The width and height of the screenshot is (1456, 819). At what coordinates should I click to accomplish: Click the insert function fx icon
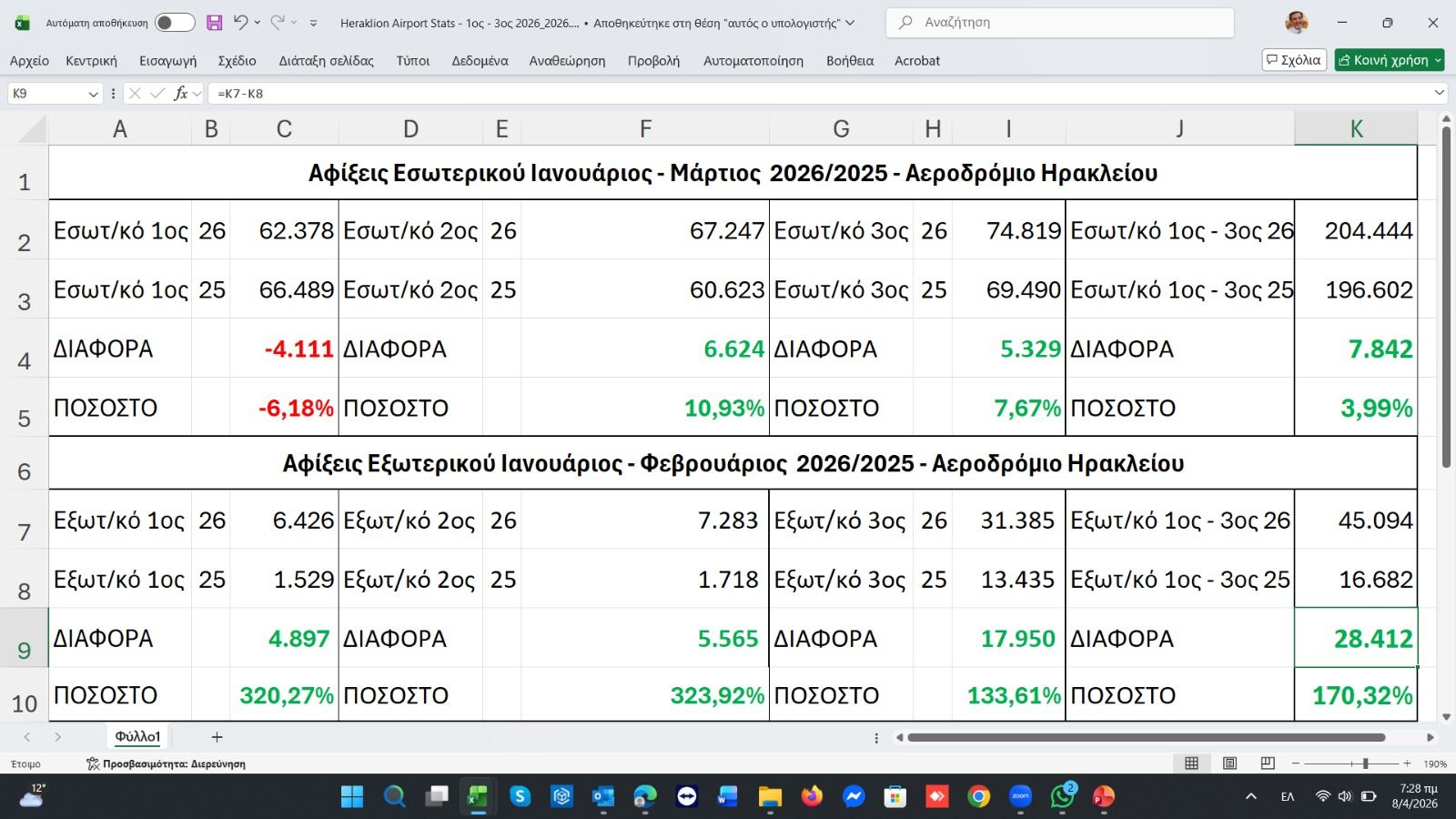(x=181, y=93)
